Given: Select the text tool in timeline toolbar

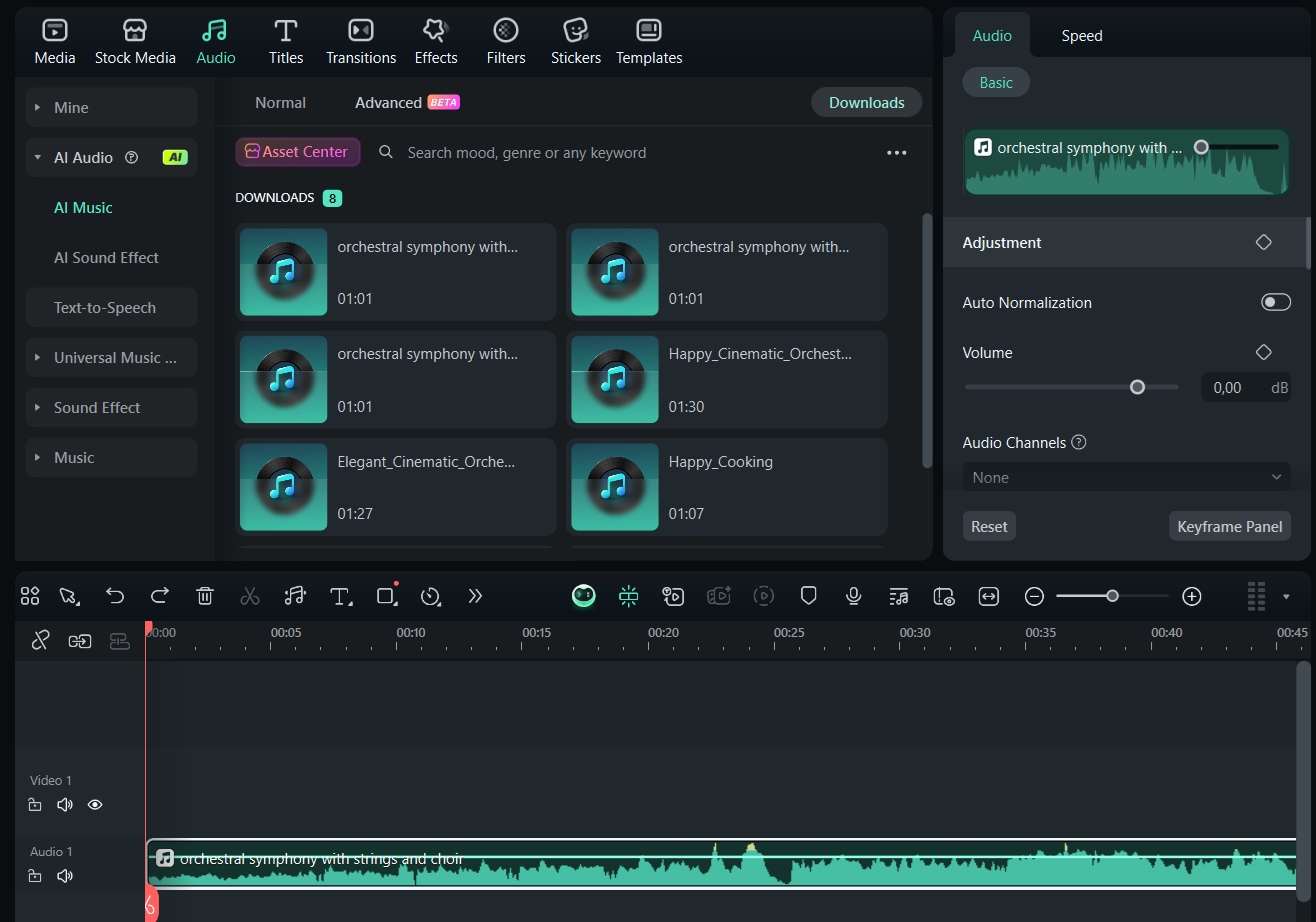Looking at the screenshot, I should [341, 596].
